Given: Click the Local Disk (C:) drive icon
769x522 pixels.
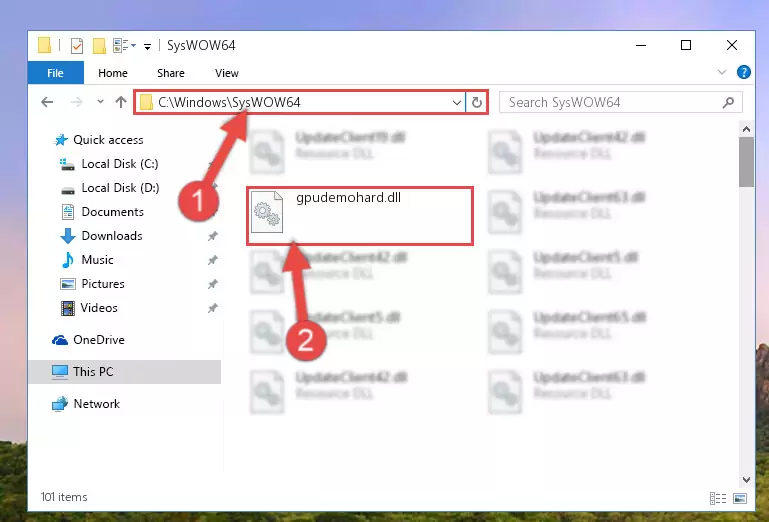Looking at the screenshot, I should 67,164.
